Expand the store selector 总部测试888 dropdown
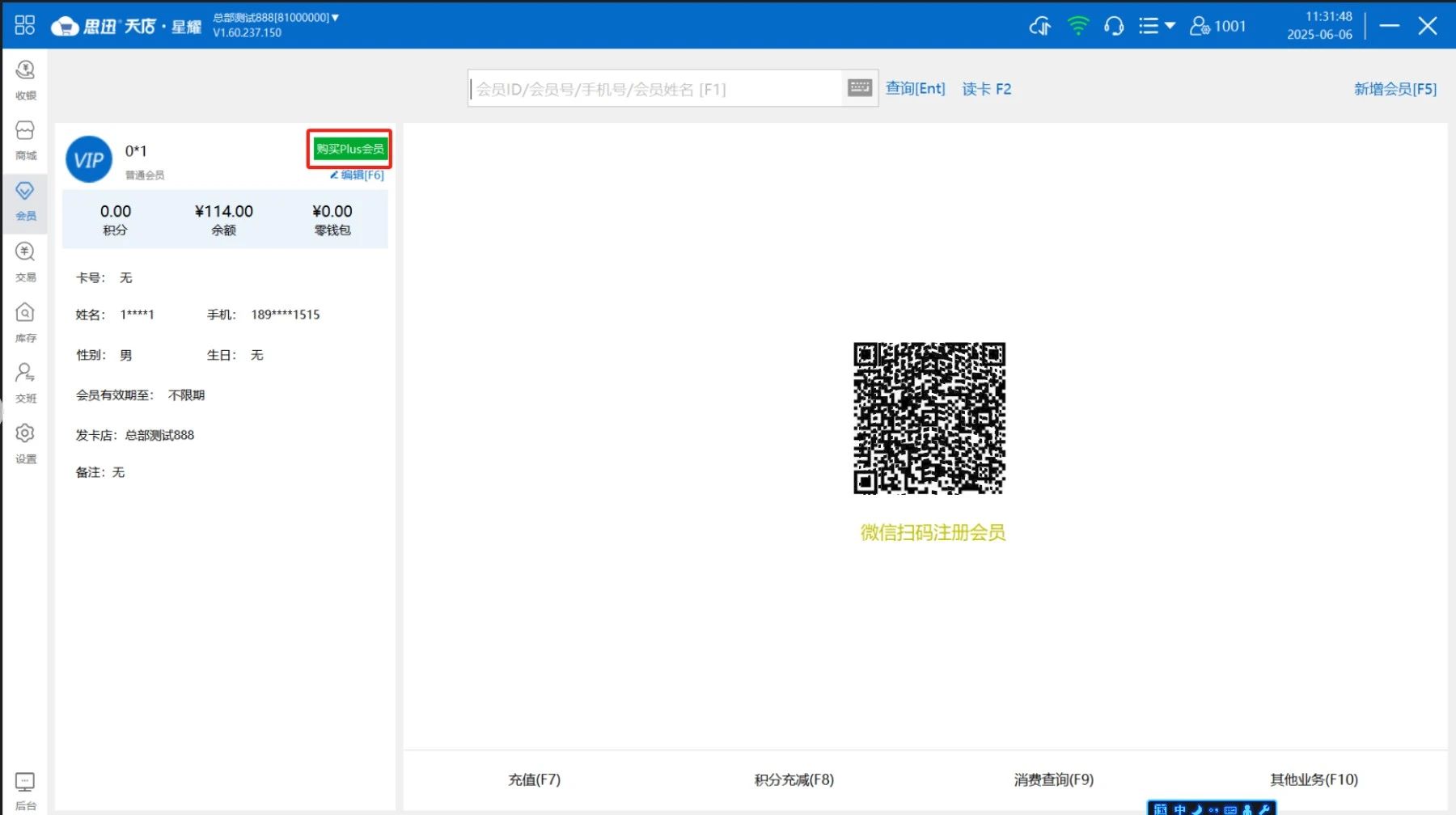1456x815 pixels. click(x=276, y=17)
